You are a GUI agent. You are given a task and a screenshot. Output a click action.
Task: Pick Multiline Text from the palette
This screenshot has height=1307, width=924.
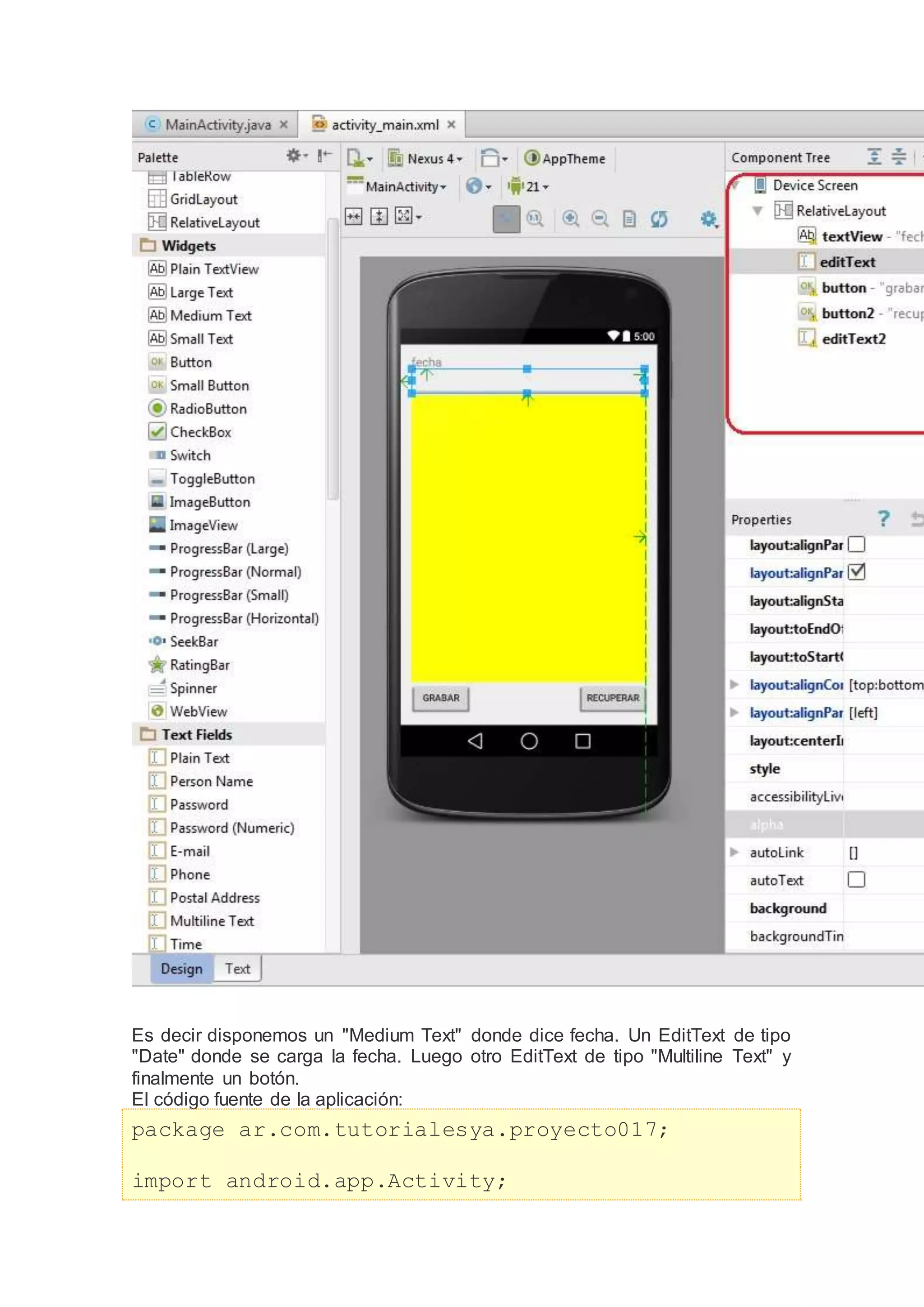tap(201, 921)
